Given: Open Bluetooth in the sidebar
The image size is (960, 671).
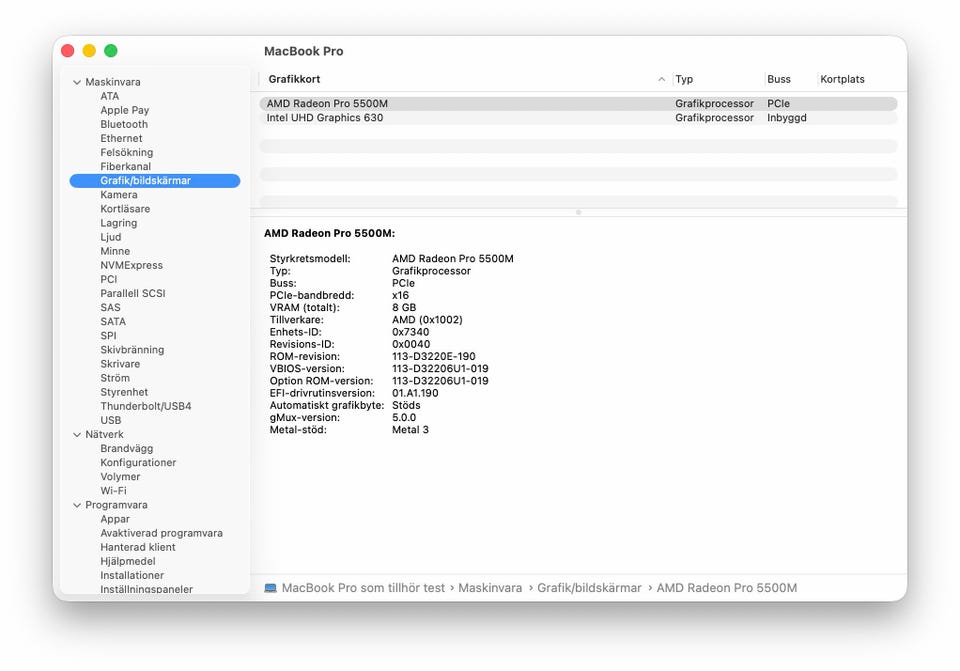Looking at the screenshot, I should pos(124,125).
